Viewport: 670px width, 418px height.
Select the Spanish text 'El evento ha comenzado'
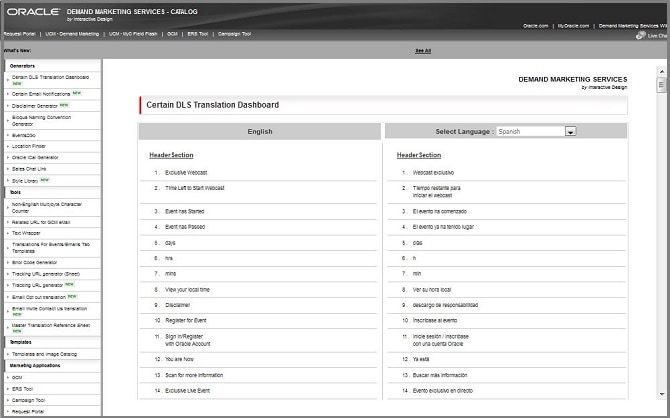pos(440,212)
